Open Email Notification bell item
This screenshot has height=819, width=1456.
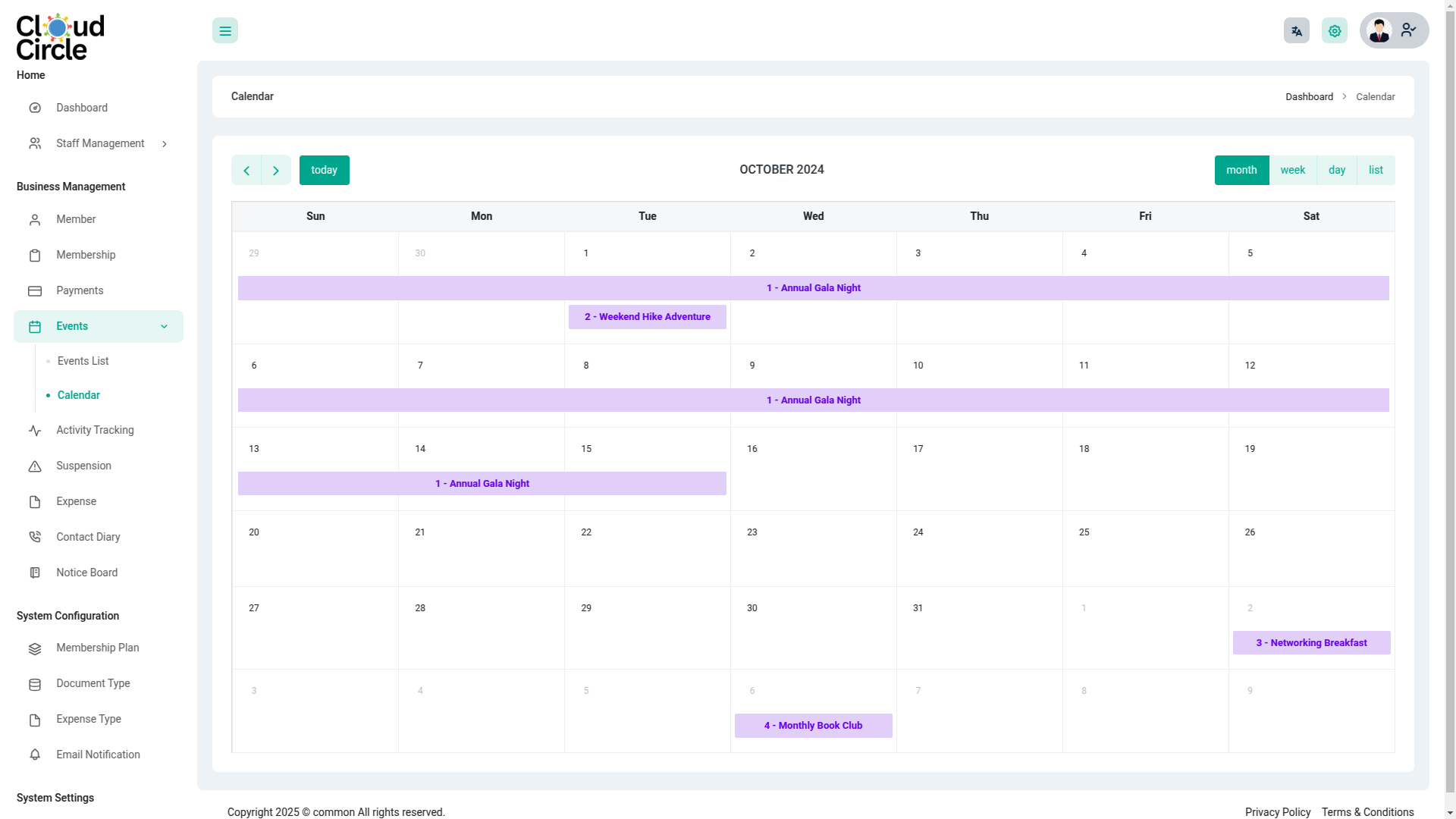click(x=98, y=755)
